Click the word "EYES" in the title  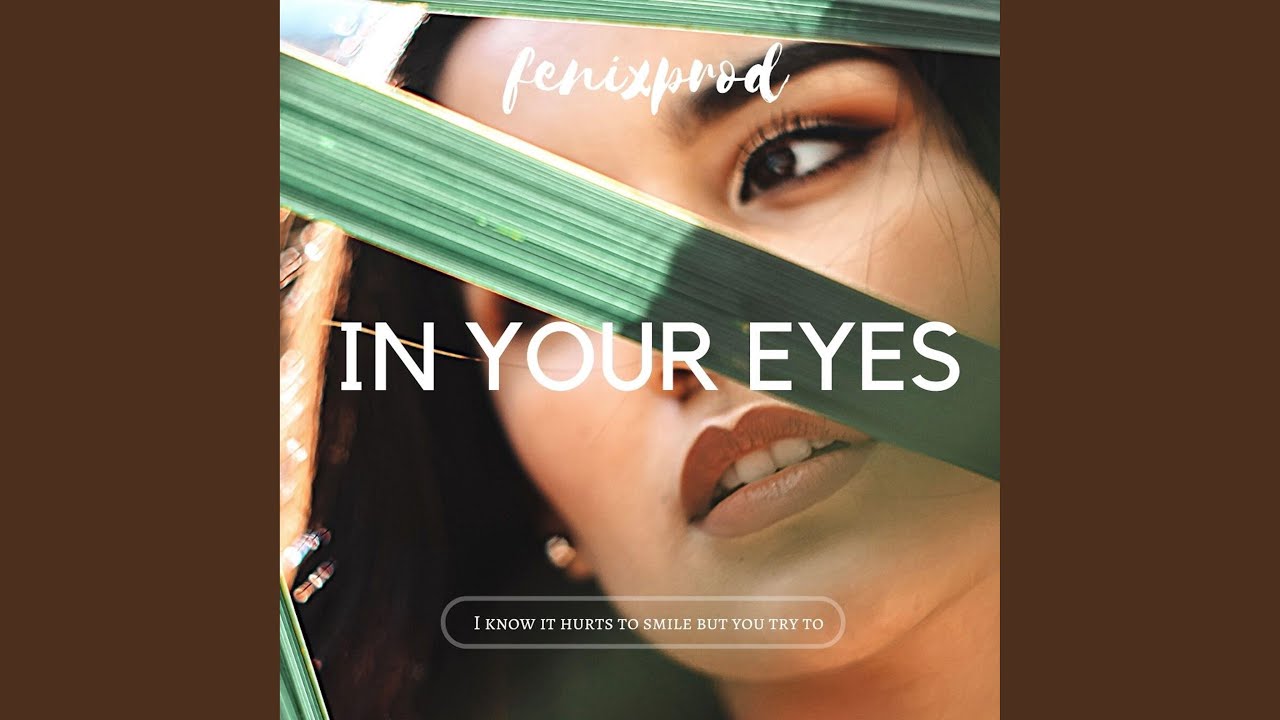tap(854, 358)
